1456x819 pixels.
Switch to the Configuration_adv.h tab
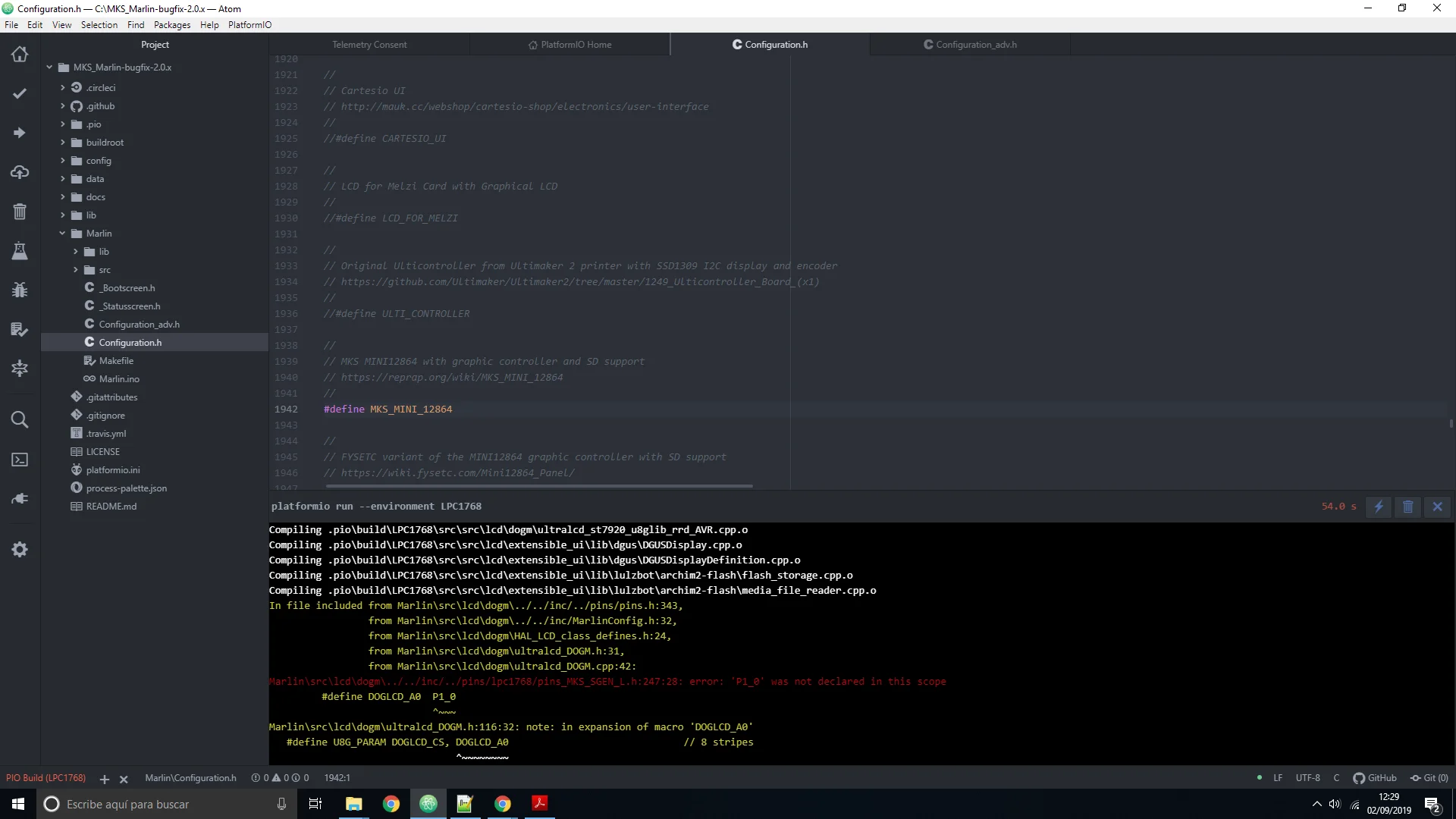click(x=970, y=45)
